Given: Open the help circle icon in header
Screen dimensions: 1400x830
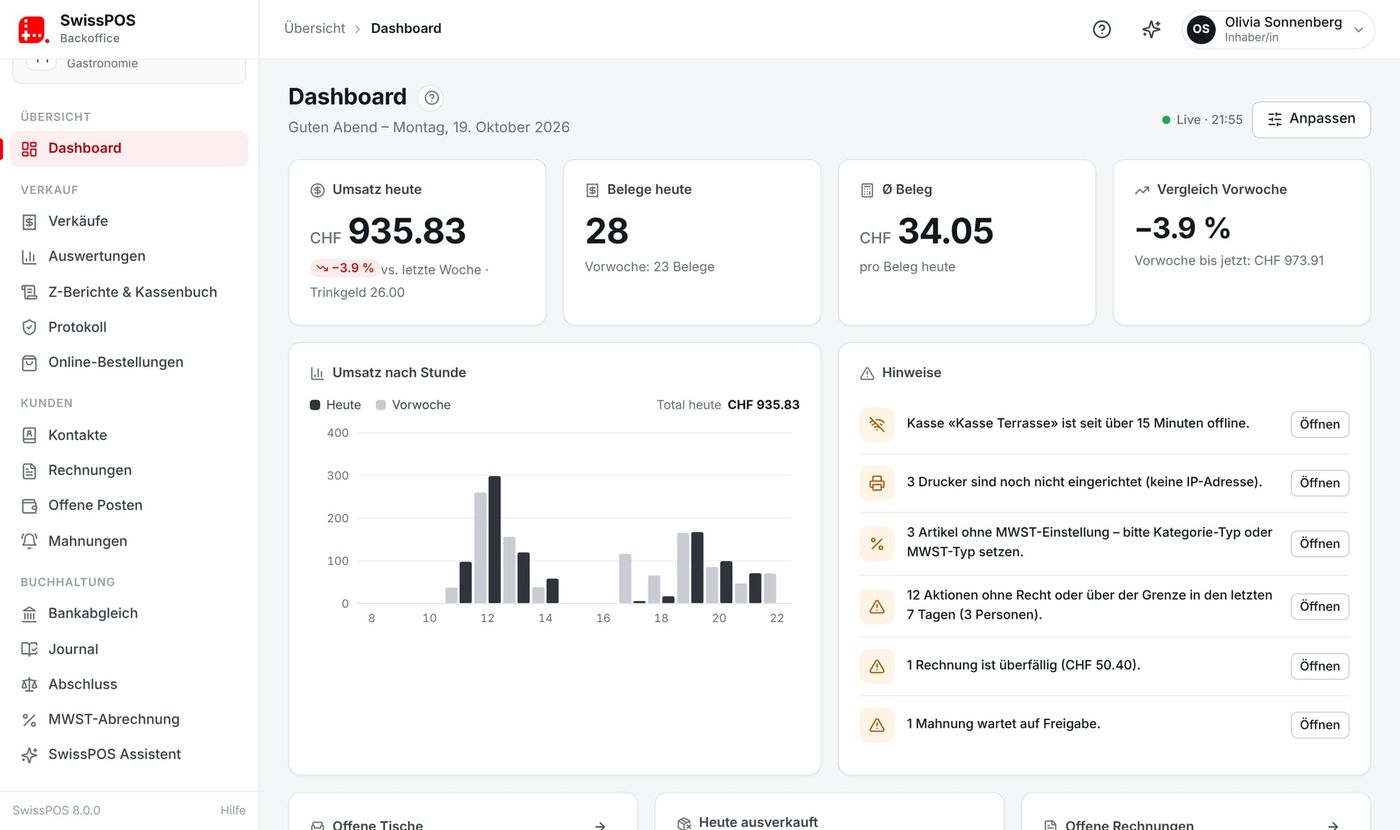Looking at the screenshot, I should pos(1102,29).
